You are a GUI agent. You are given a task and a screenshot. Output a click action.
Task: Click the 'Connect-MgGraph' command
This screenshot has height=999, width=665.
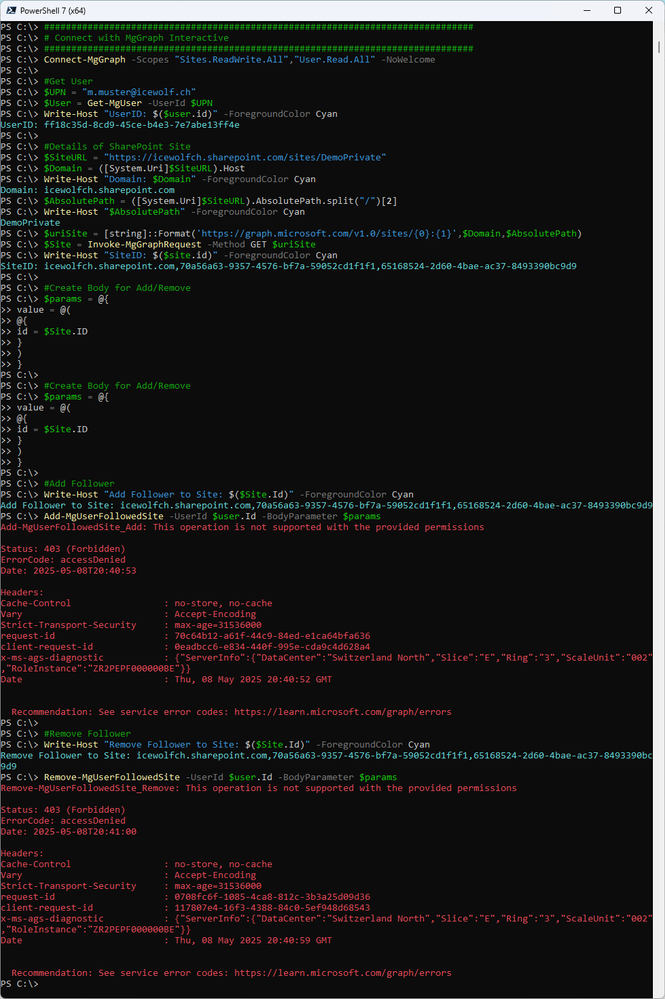coord(85,60)
